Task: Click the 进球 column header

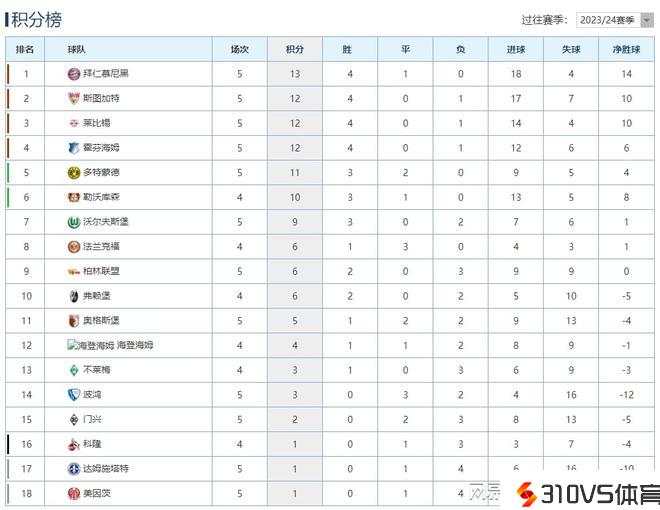Action: [x=515, y=49]
